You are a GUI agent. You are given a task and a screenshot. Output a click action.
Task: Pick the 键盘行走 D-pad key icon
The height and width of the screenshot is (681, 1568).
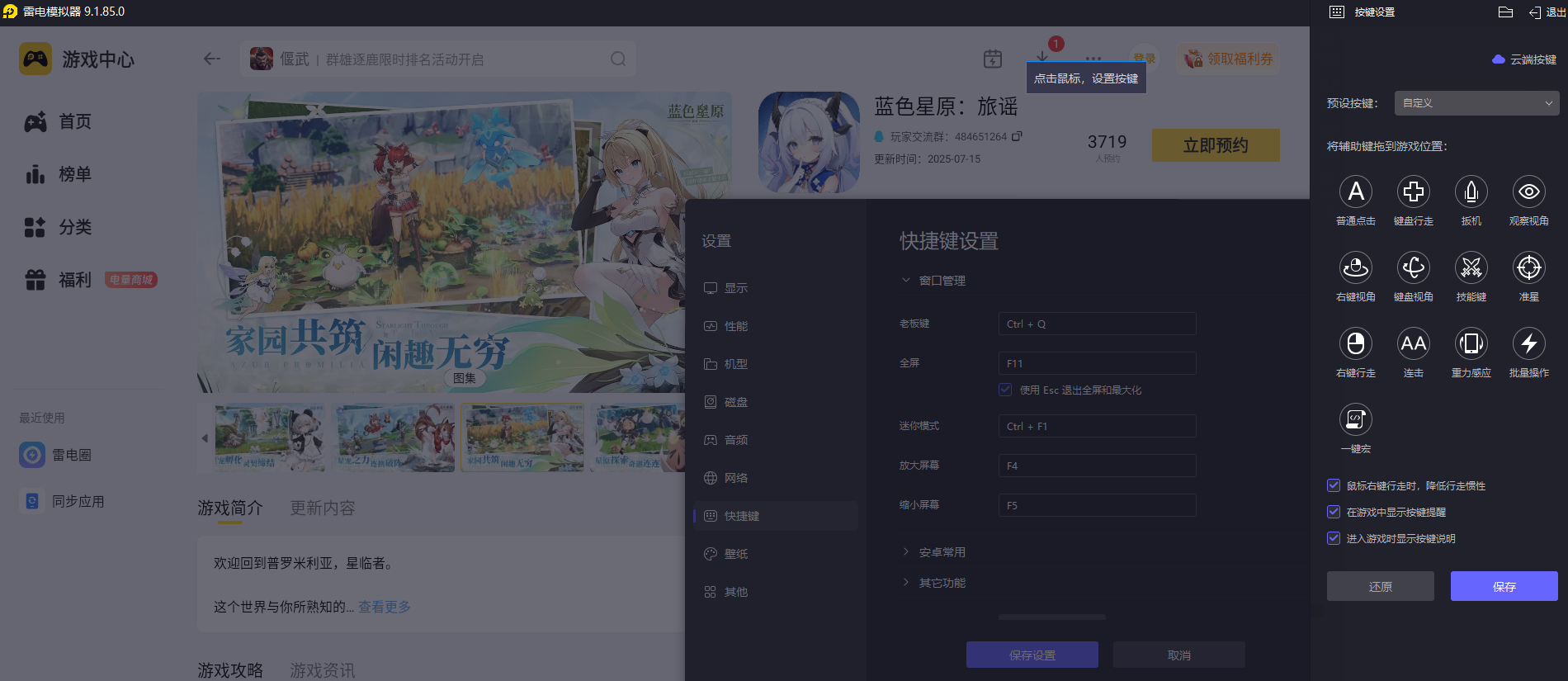coord(1413,192)
